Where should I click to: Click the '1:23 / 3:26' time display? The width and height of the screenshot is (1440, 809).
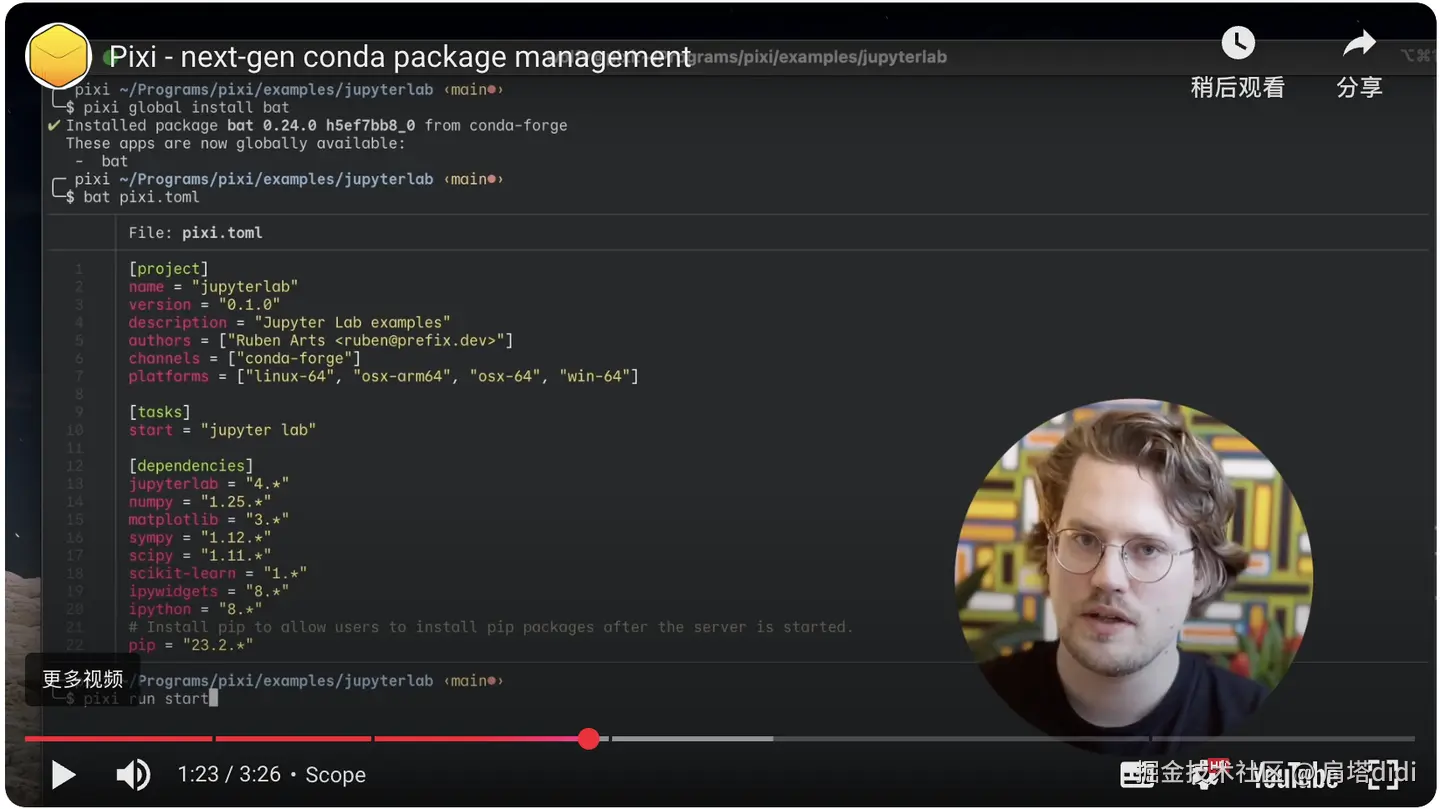click(229, 775)
